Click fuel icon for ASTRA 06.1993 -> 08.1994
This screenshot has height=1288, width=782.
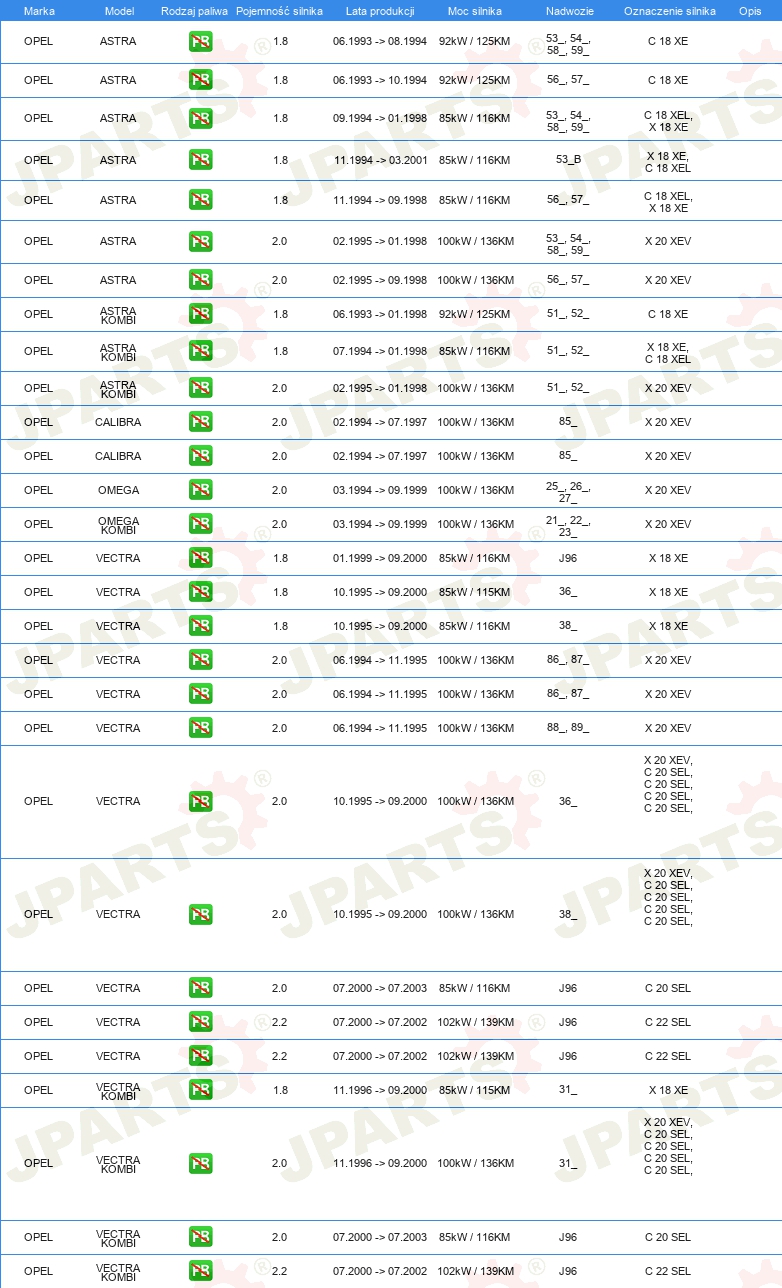click(x=201, y=42)
